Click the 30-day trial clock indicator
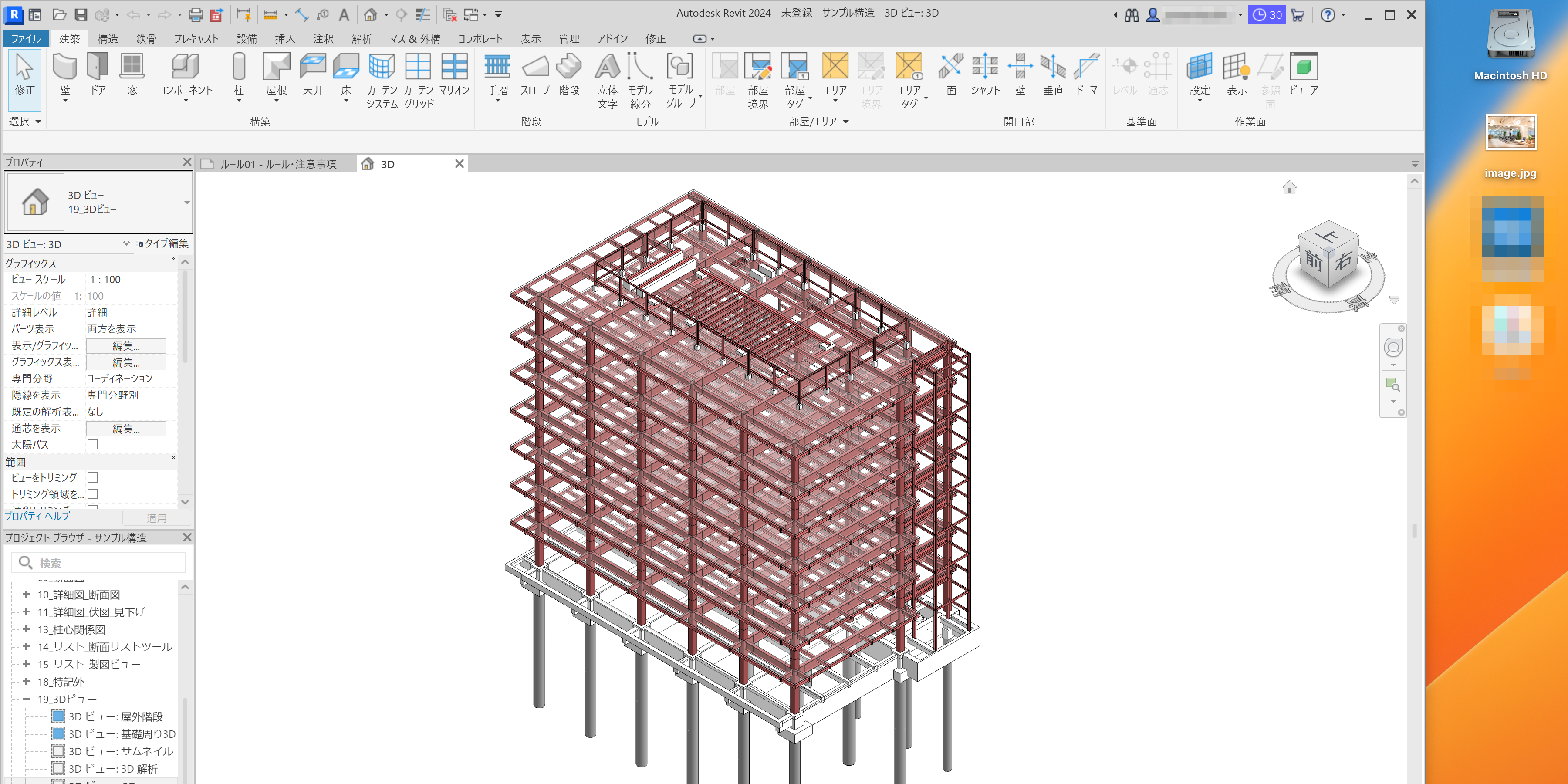Screen dimensions: 1568x784 point(1267,15)
